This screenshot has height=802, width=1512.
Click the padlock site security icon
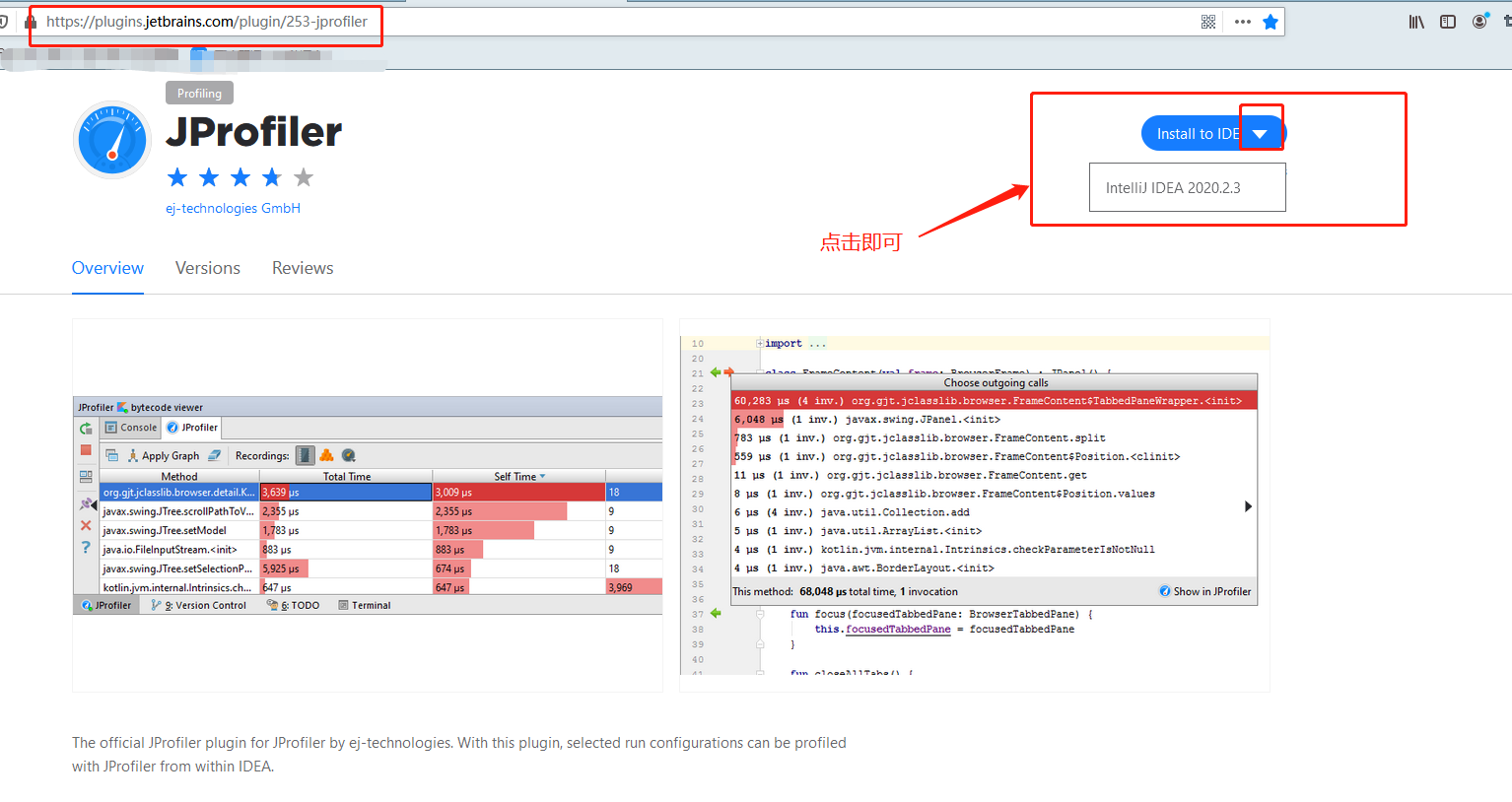pos(32,22)
